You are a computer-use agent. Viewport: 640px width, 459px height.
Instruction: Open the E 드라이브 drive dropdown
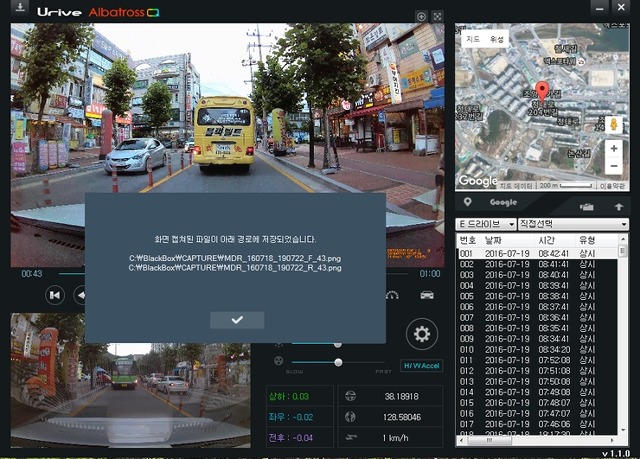(486, 224)
